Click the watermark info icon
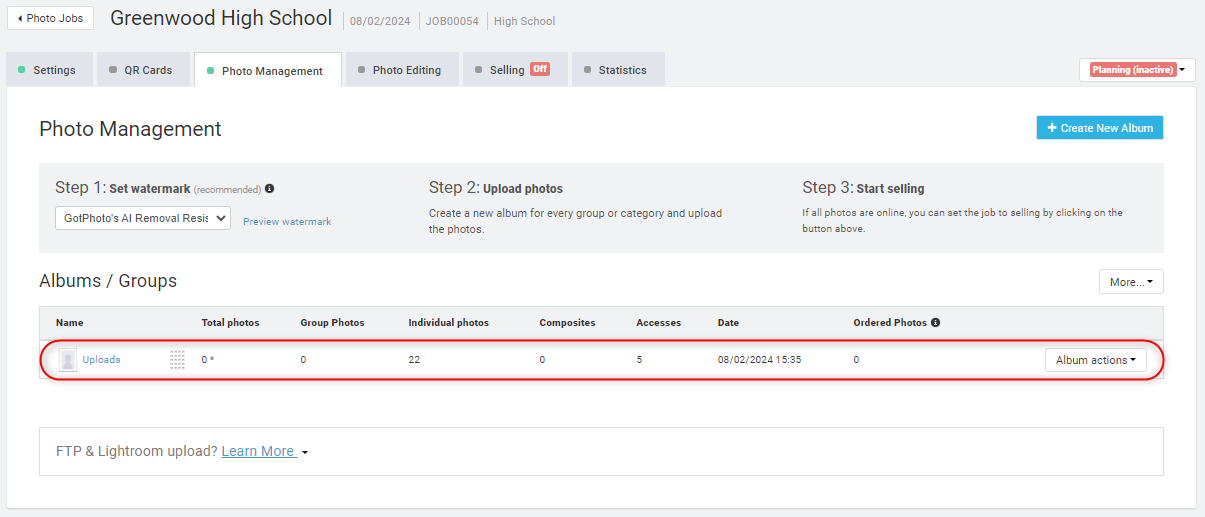1205x517 pixels. click(270, 188)
